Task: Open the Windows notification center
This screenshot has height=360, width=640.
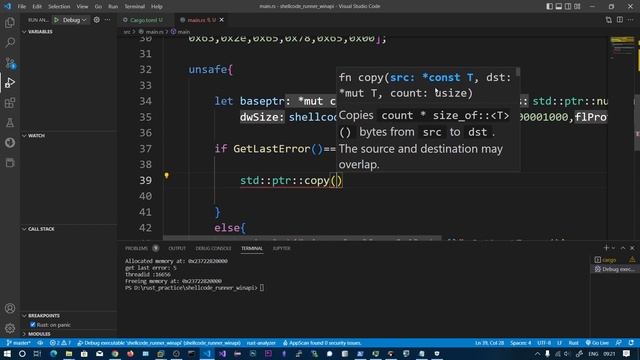Action: click(x=627, y=353)
